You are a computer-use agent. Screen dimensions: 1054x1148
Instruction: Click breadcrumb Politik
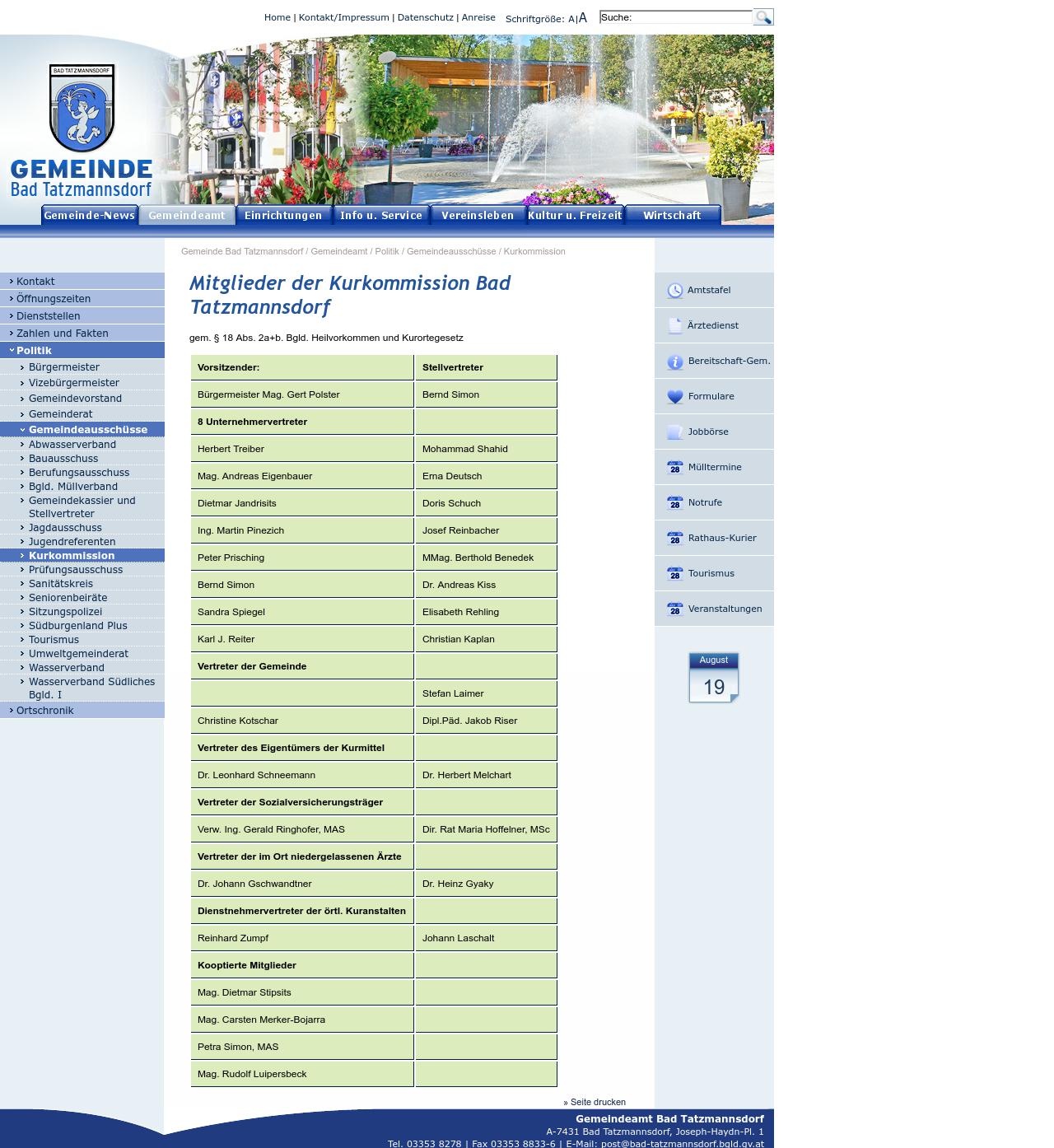pyautogui.click(x=387, y=251)
